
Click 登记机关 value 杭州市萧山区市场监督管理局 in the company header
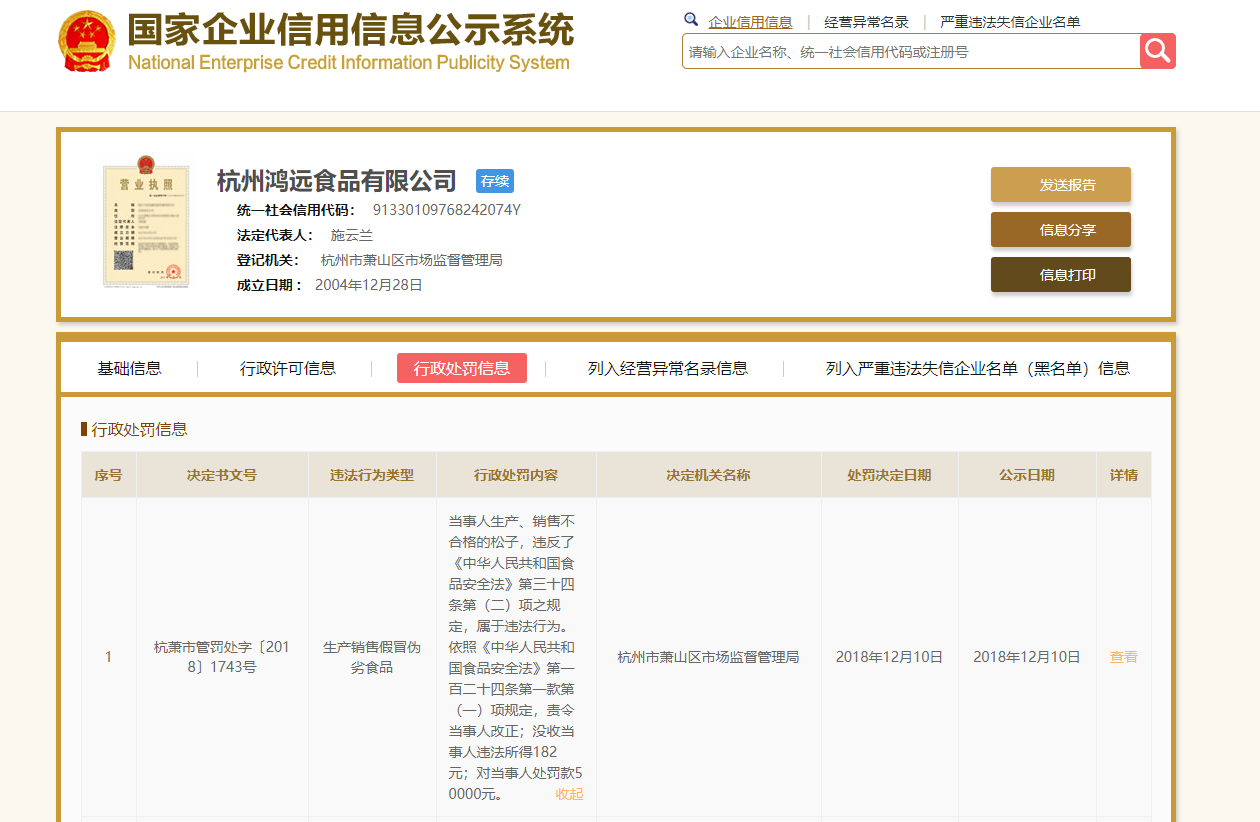click(x=411, y=260)
